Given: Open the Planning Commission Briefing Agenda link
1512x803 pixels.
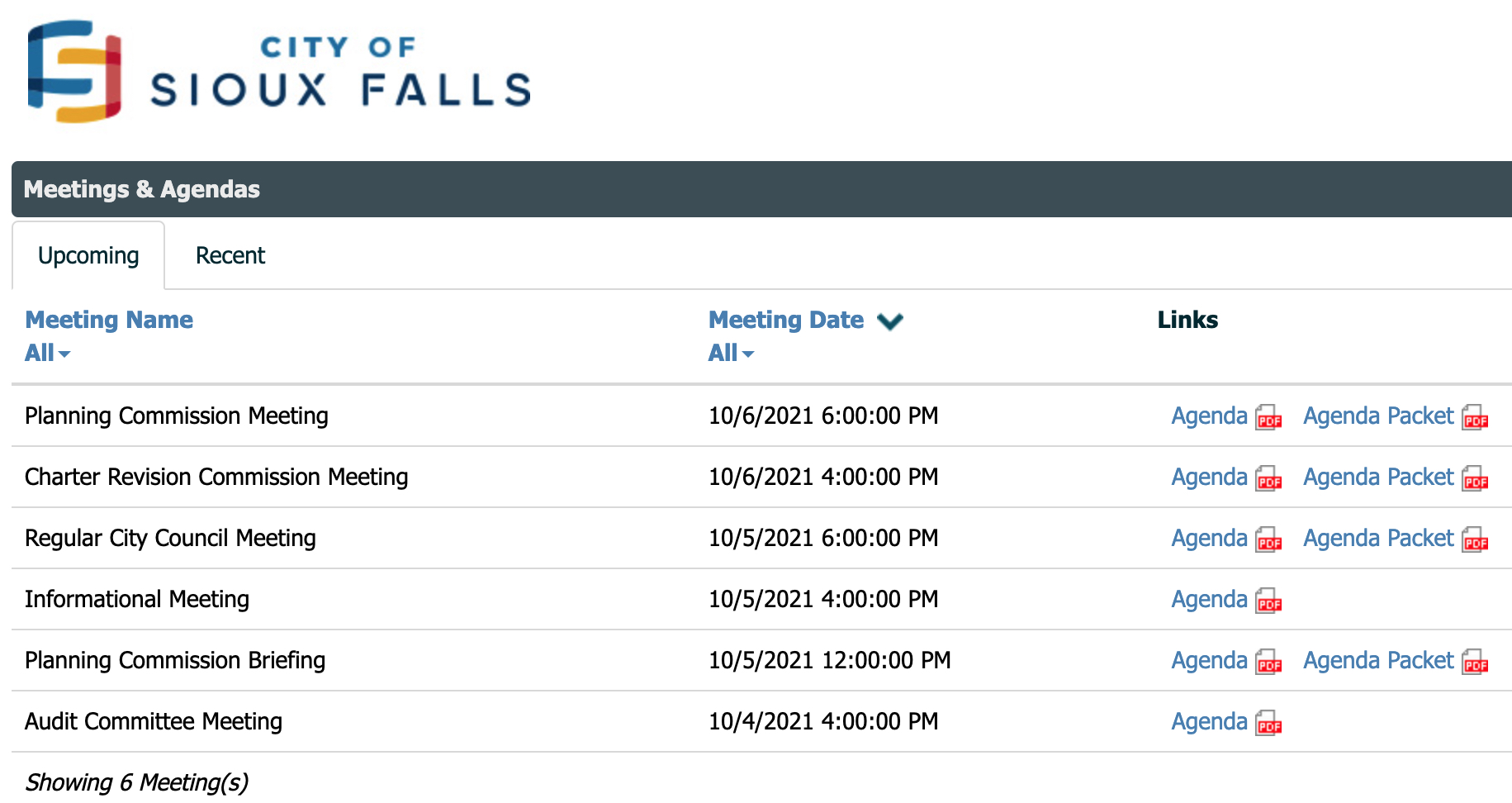Looking at the screenshot, I should pos(1209,660).
